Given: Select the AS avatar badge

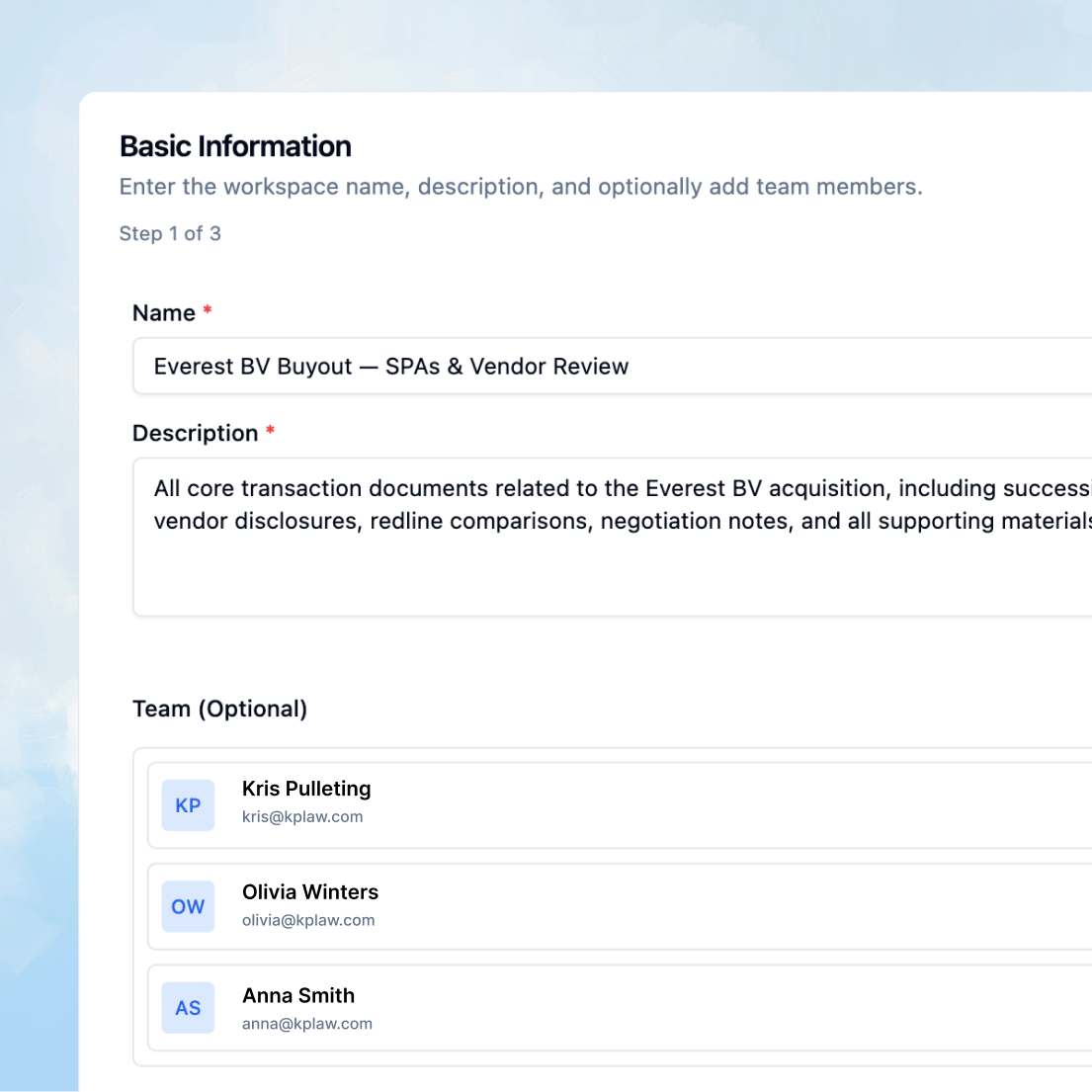Looking at the screenshot, I should (188, 1008).
